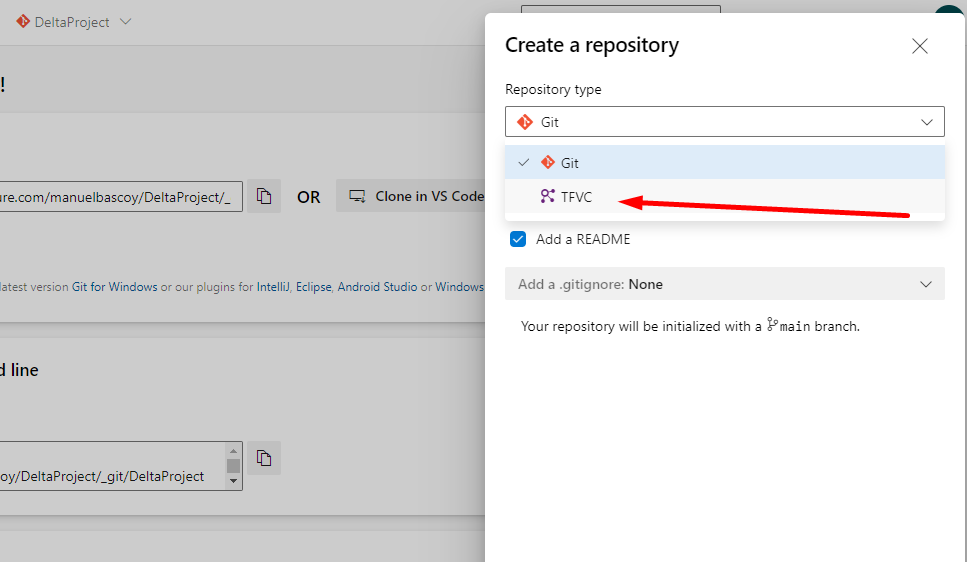Open the Git for Windows link
Image resolution: width=967 pixels, height=562 pixels.
pos(114,287)
